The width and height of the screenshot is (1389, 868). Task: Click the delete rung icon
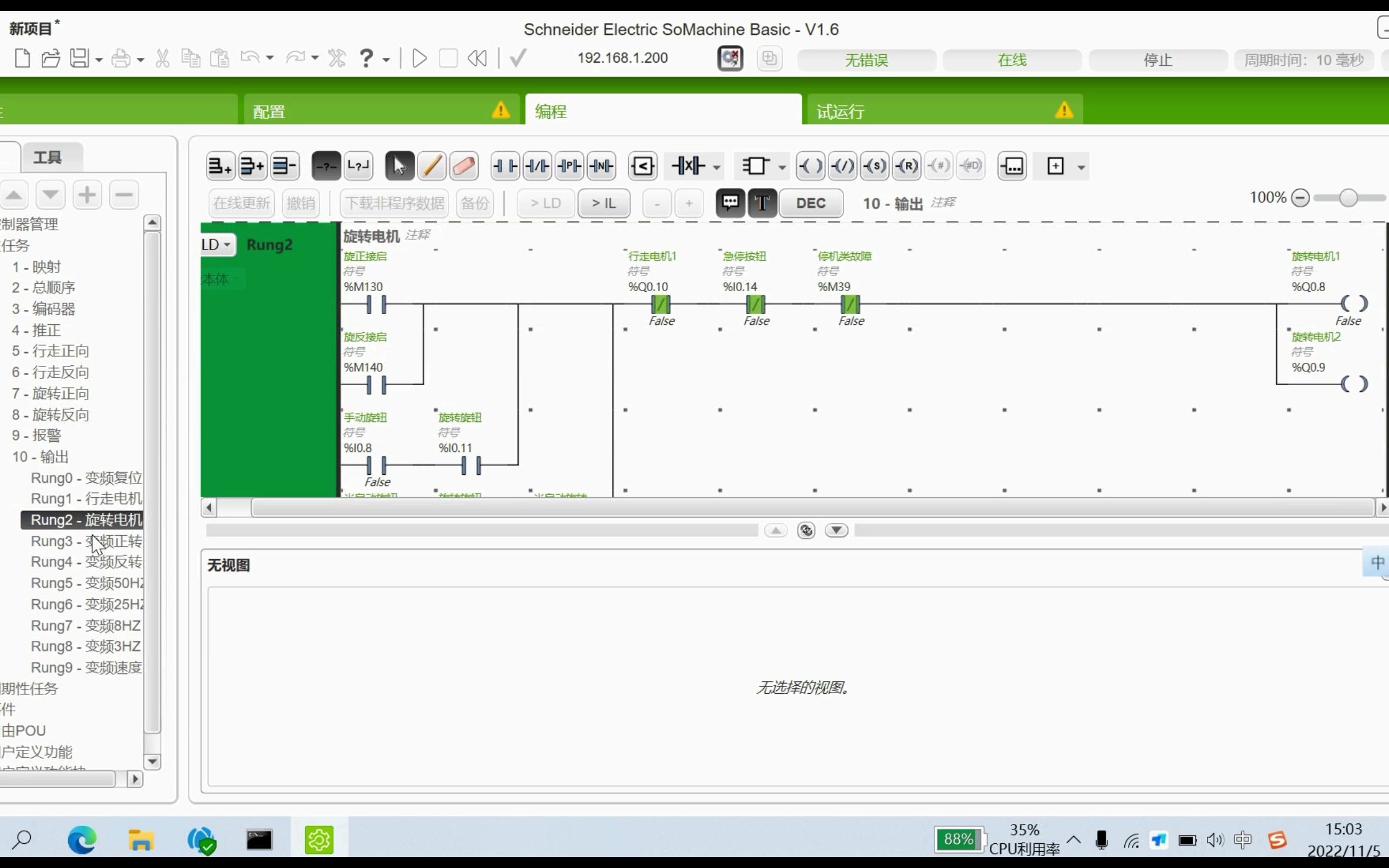[x=285, y=166]
